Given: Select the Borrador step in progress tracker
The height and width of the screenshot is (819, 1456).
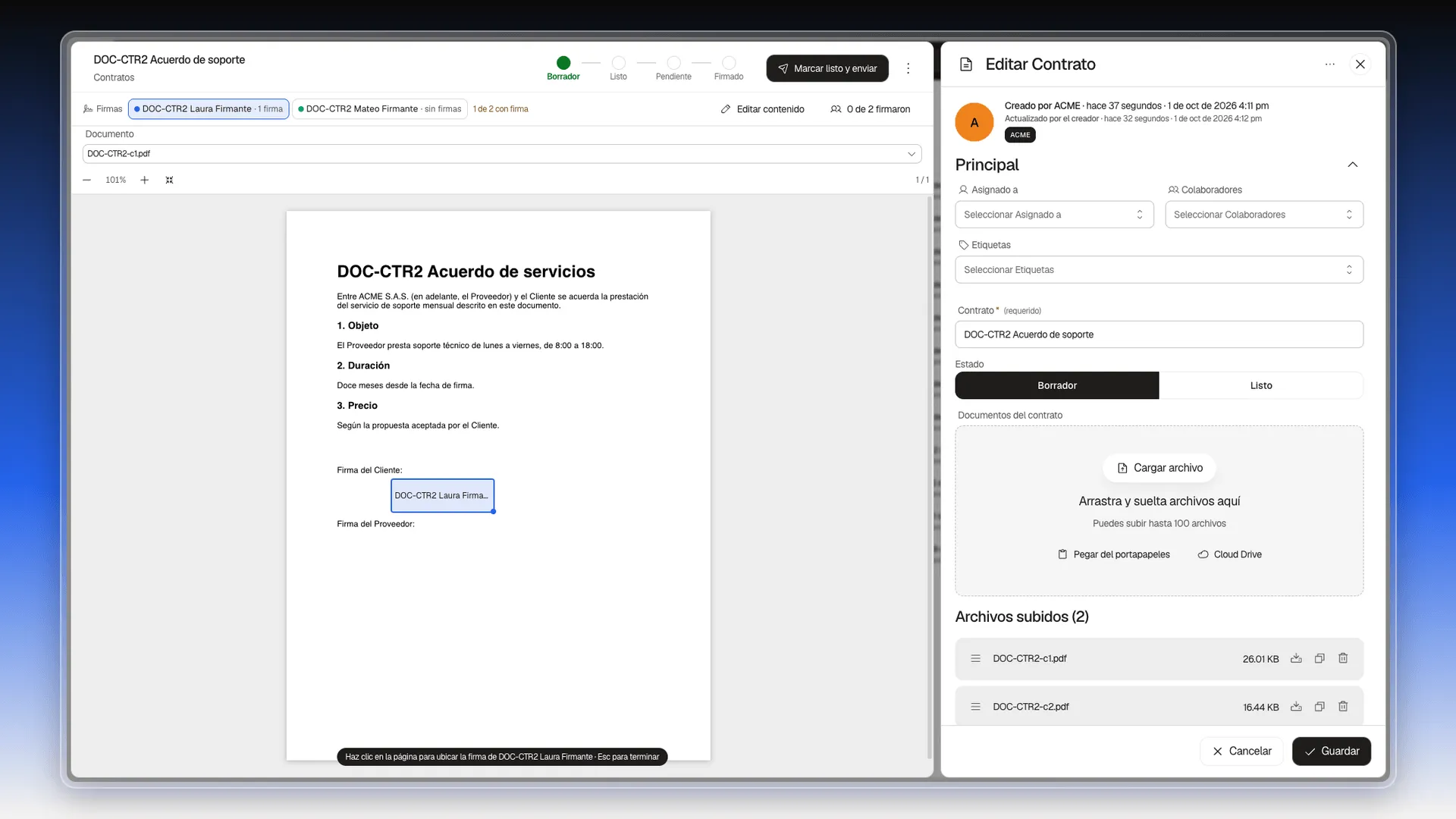Looking at the screenshot, I should tap(563, 67).
